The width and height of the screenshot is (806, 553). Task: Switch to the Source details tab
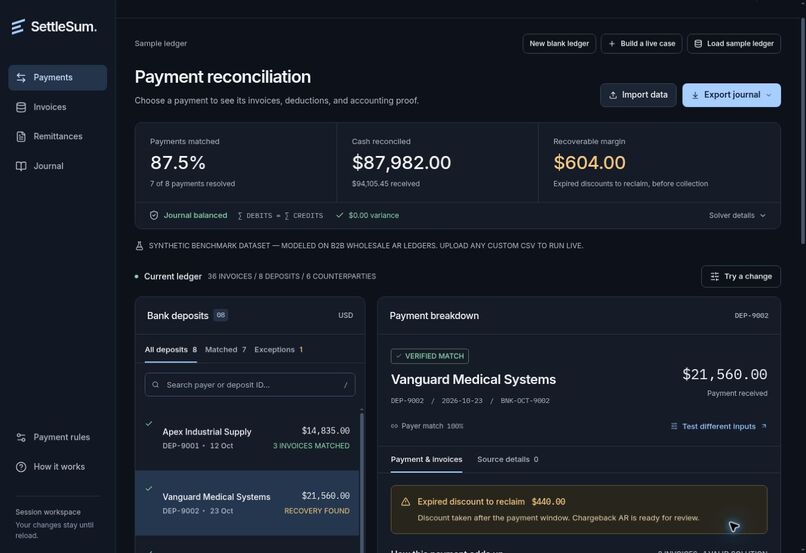pyautogui.click(x=507, y=459)
